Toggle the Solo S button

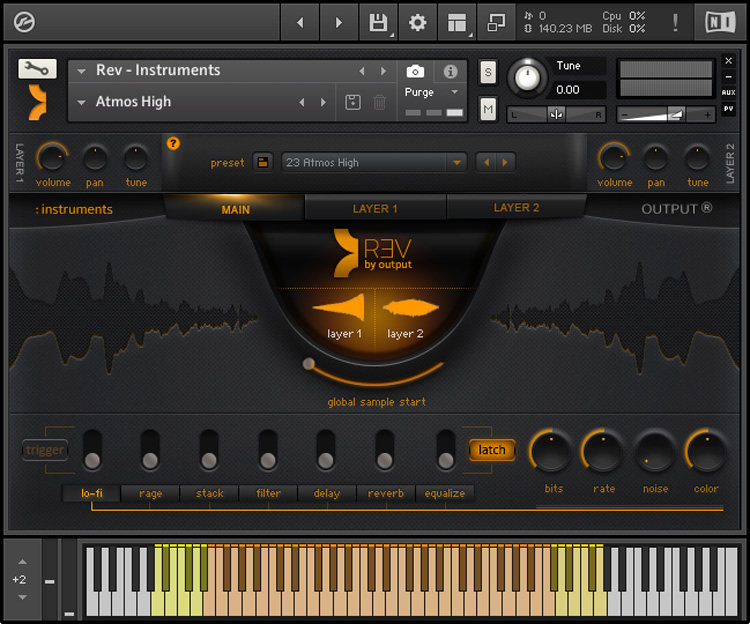click(488, 72)
